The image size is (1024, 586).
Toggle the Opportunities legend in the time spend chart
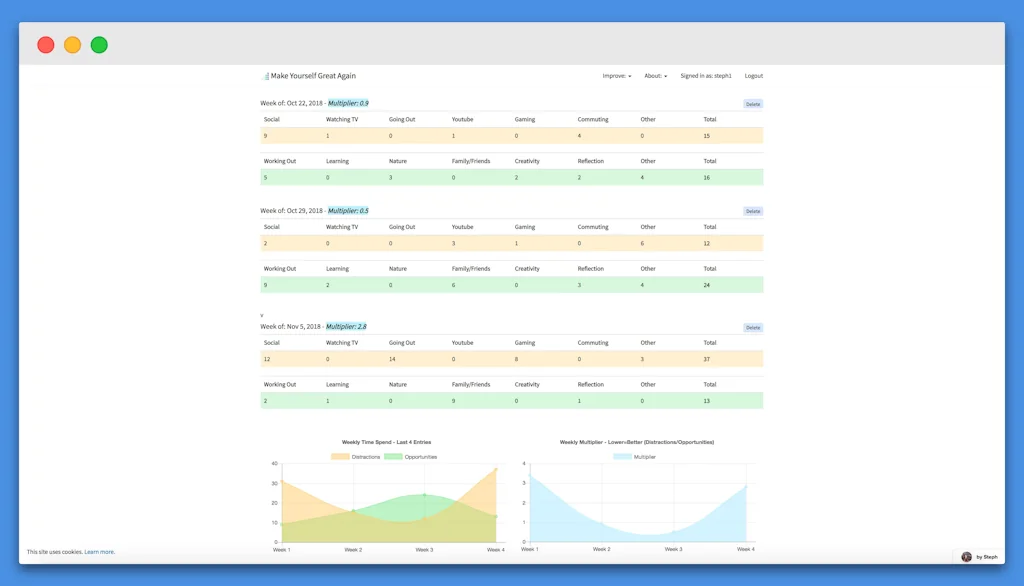[x=411, y=457]
